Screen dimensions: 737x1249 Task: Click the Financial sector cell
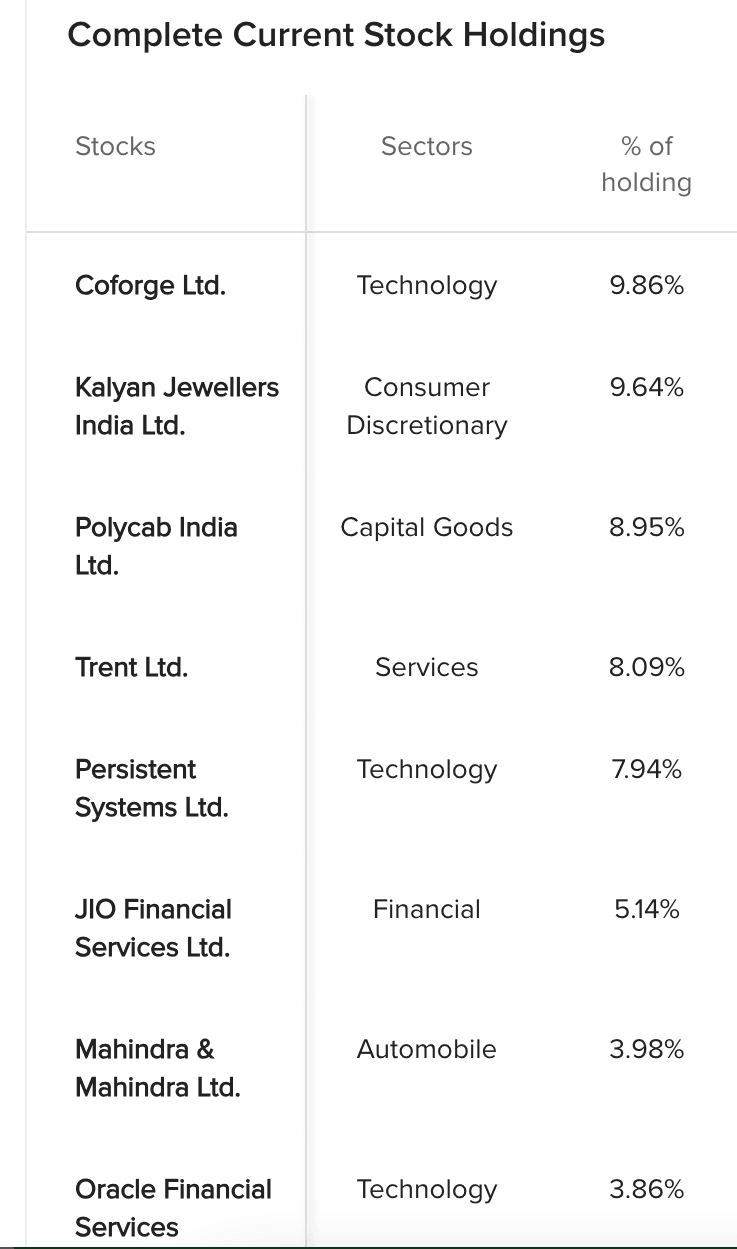pos(427,909)
